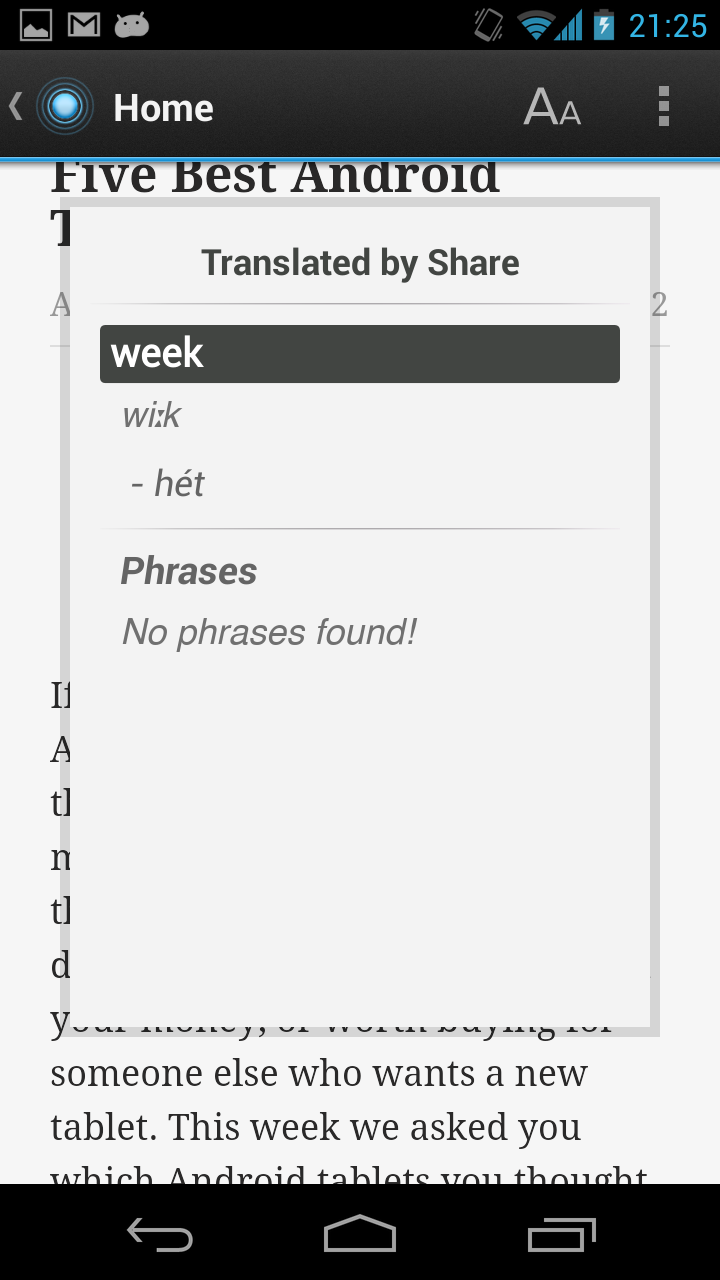Open the font size adjustment icon

pyautogui.click(x=551, y=105)
